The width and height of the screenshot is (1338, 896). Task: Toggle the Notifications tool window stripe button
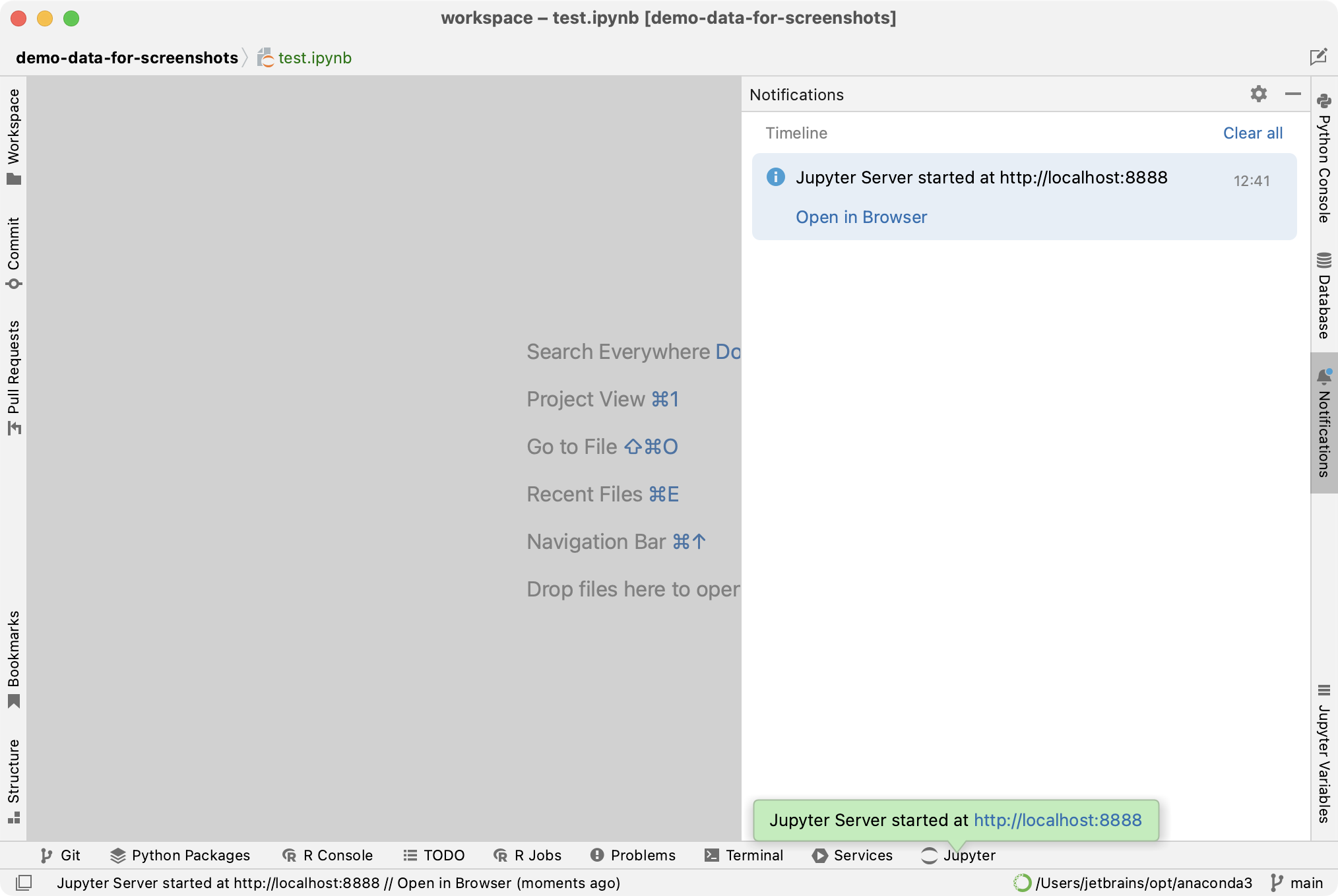tap(1323, 422)
